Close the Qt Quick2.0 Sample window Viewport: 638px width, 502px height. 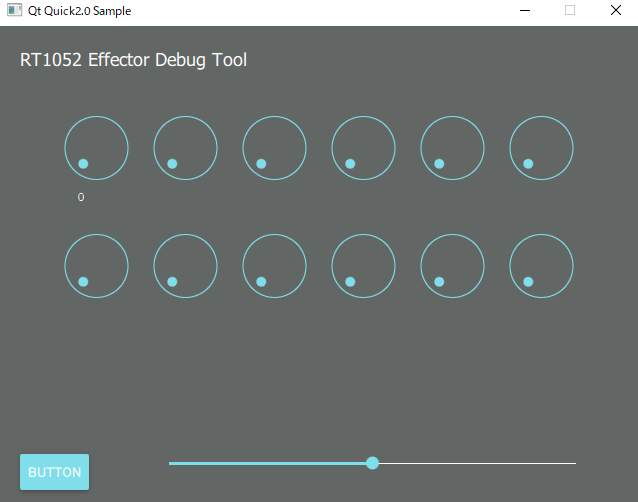point(616,10)
